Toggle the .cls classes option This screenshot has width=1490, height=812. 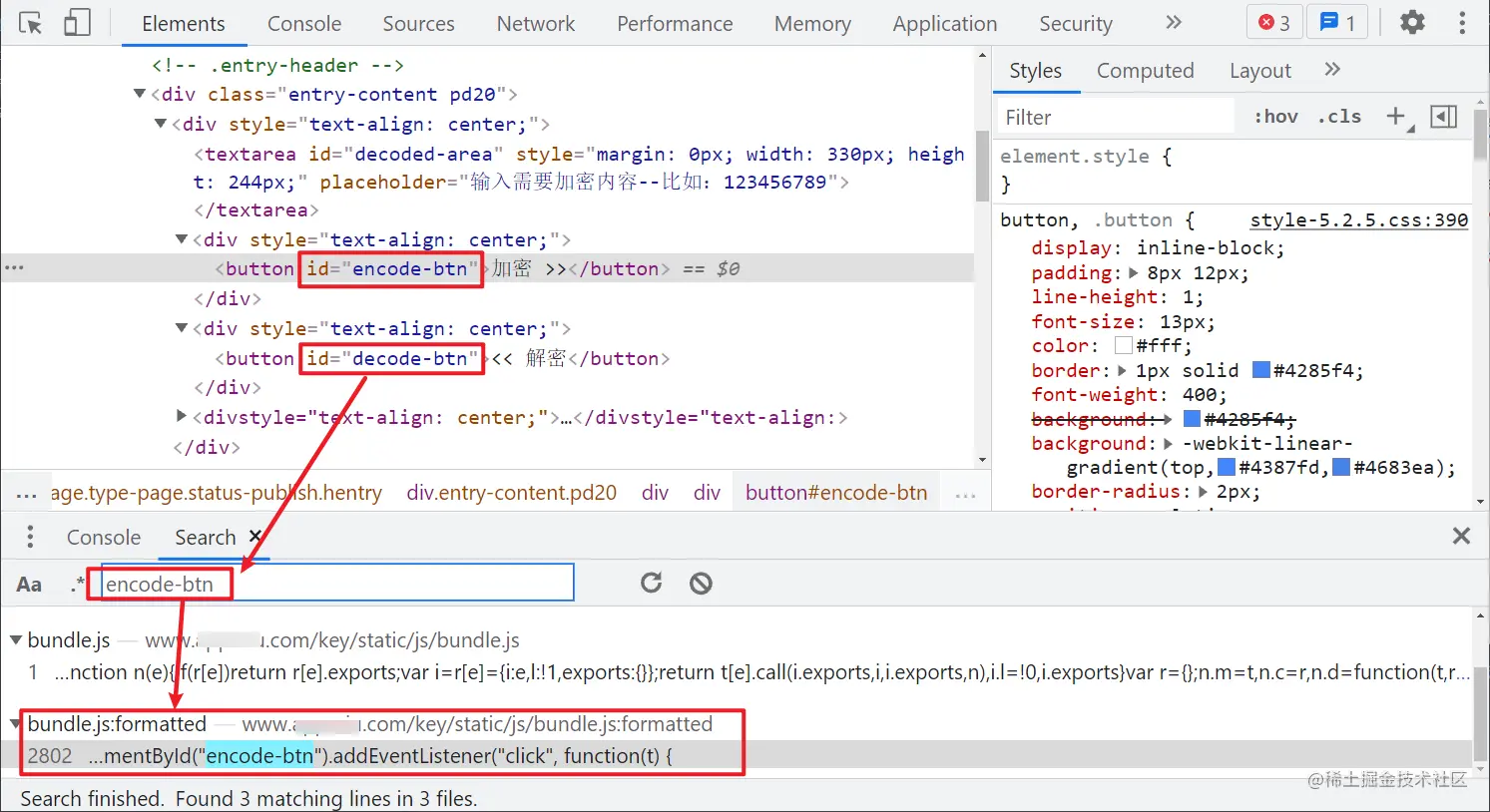point(1339,117)
